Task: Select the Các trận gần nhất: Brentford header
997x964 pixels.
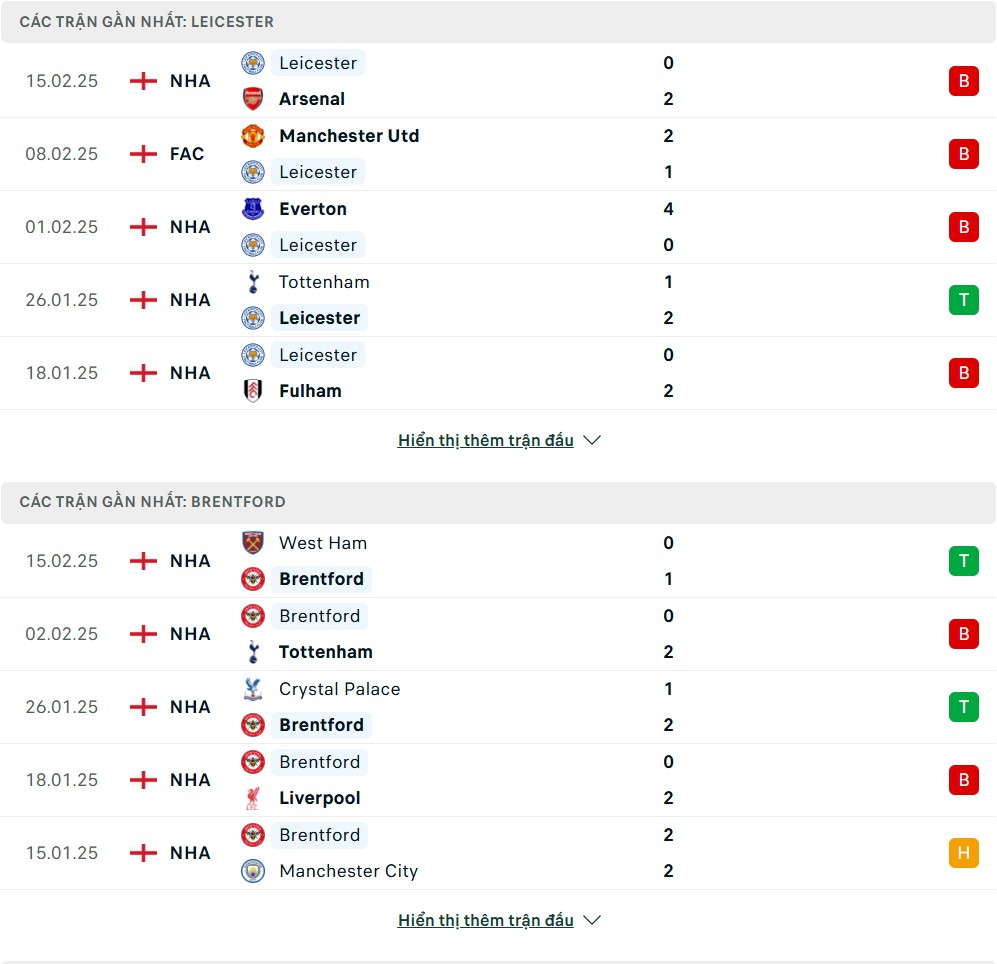Action: [153, 502]
